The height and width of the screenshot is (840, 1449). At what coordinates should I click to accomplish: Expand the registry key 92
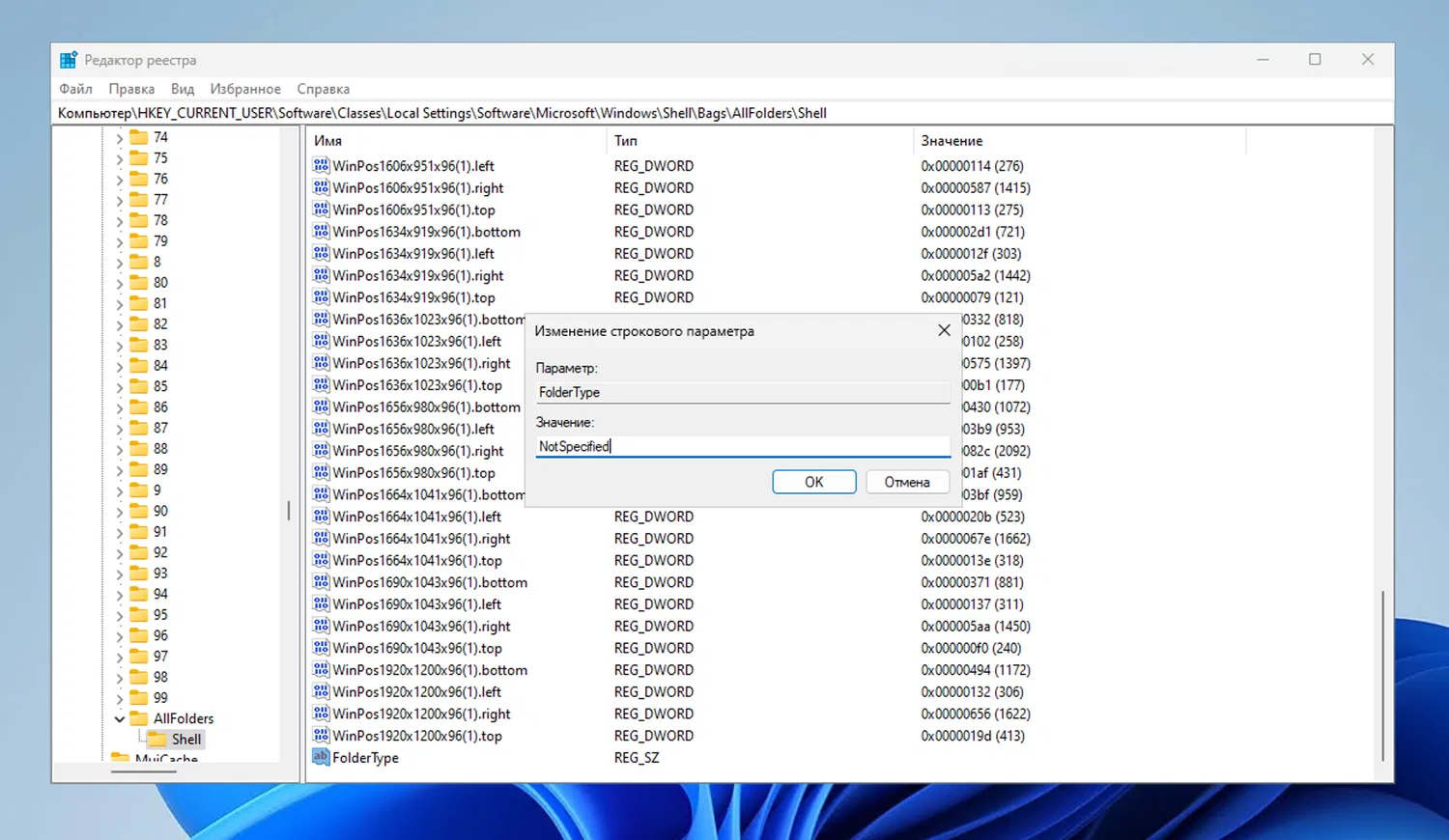[120, 553]
